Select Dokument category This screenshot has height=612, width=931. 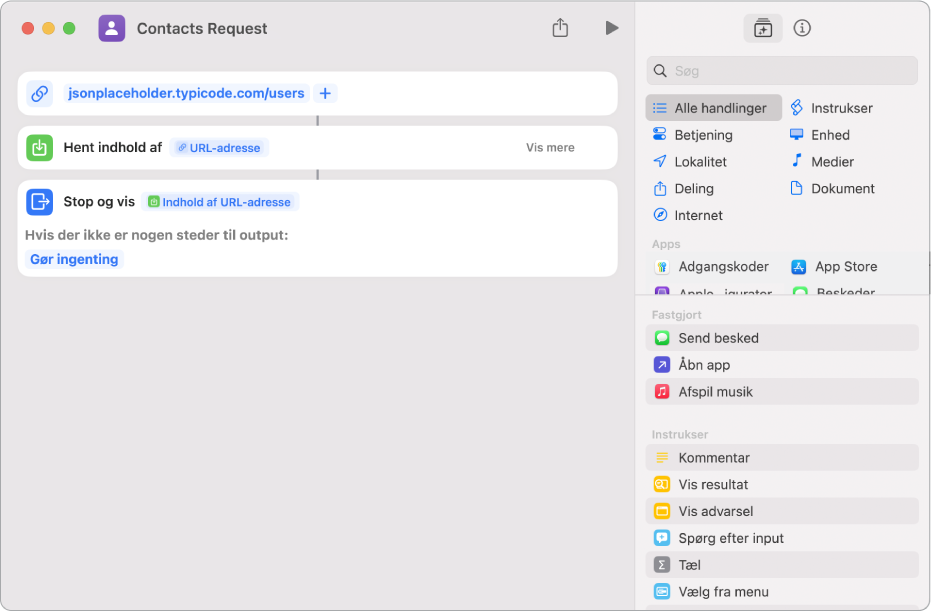[832, 188]
